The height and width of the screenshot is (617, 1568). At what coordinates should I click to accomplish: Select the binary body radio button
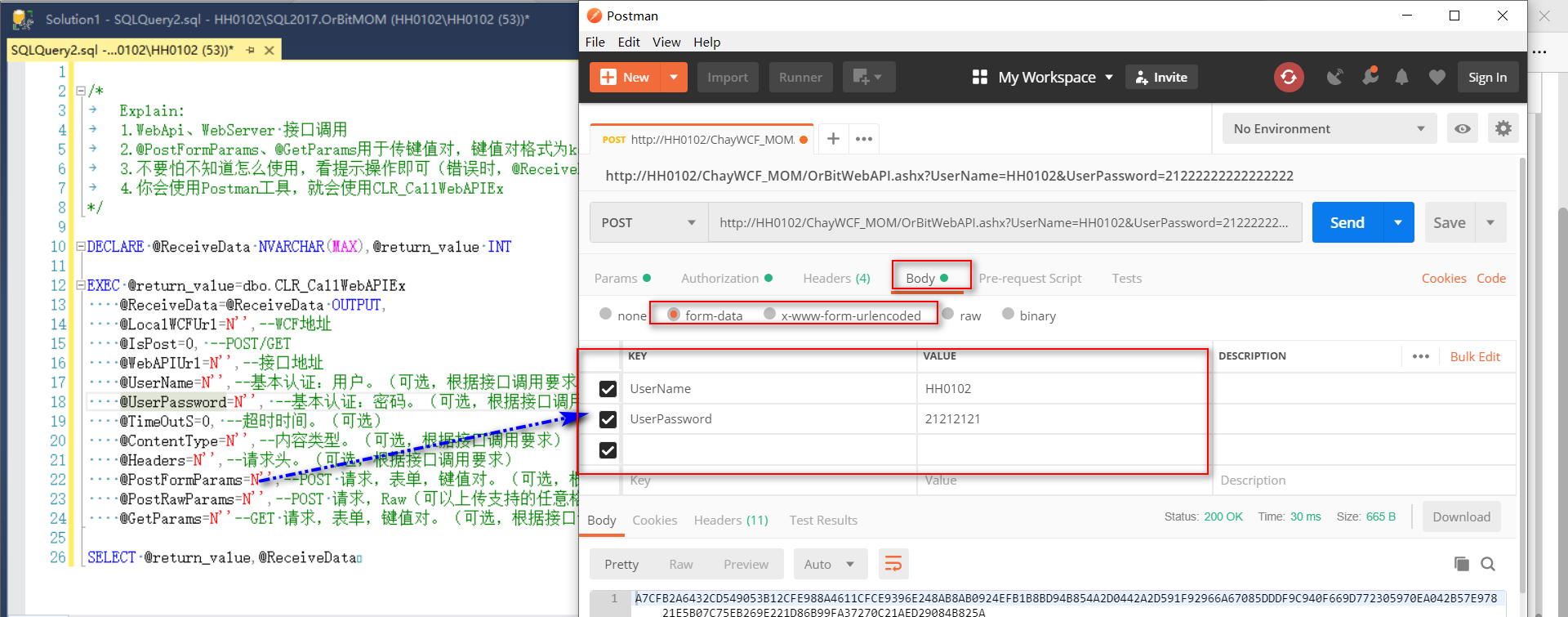[1008, 314]
